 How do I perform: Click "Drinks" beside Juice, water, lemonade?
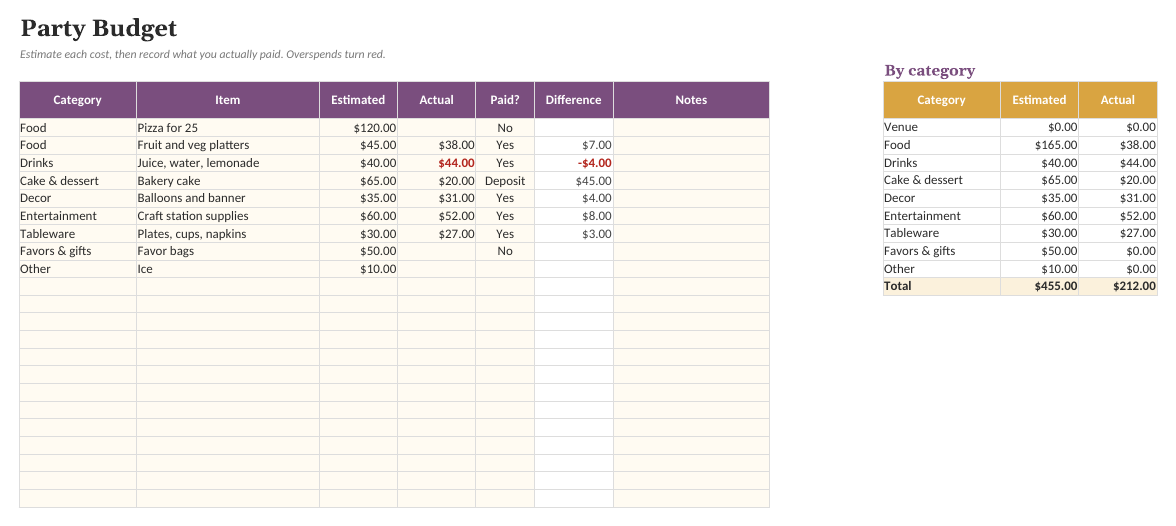[x=77, y=163]
